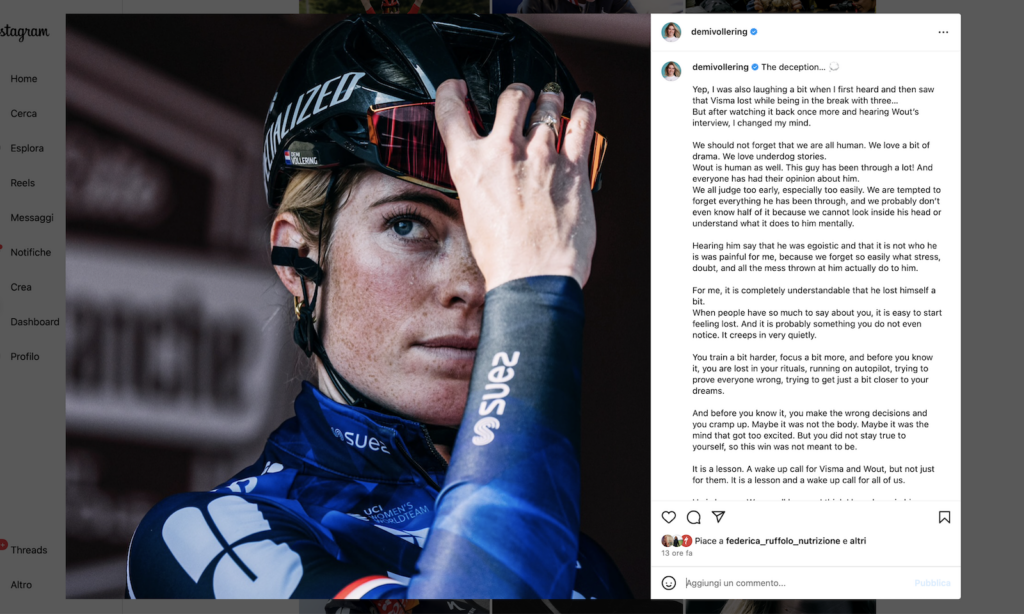The height and width of the screenshot is (614, 1024).
Task: Focus the 'Aggiungi un commento' field
Action: (x=797, y=583)
